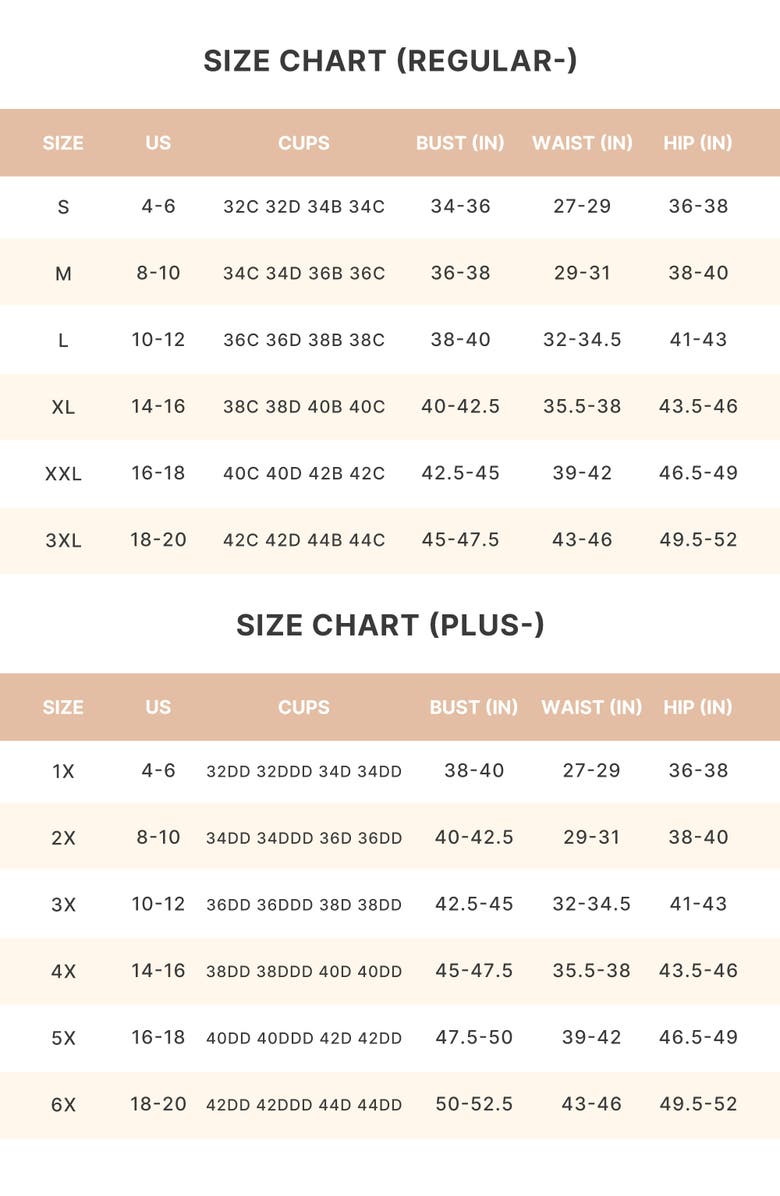Select the 3XL size row label

[x=63, y=540]
